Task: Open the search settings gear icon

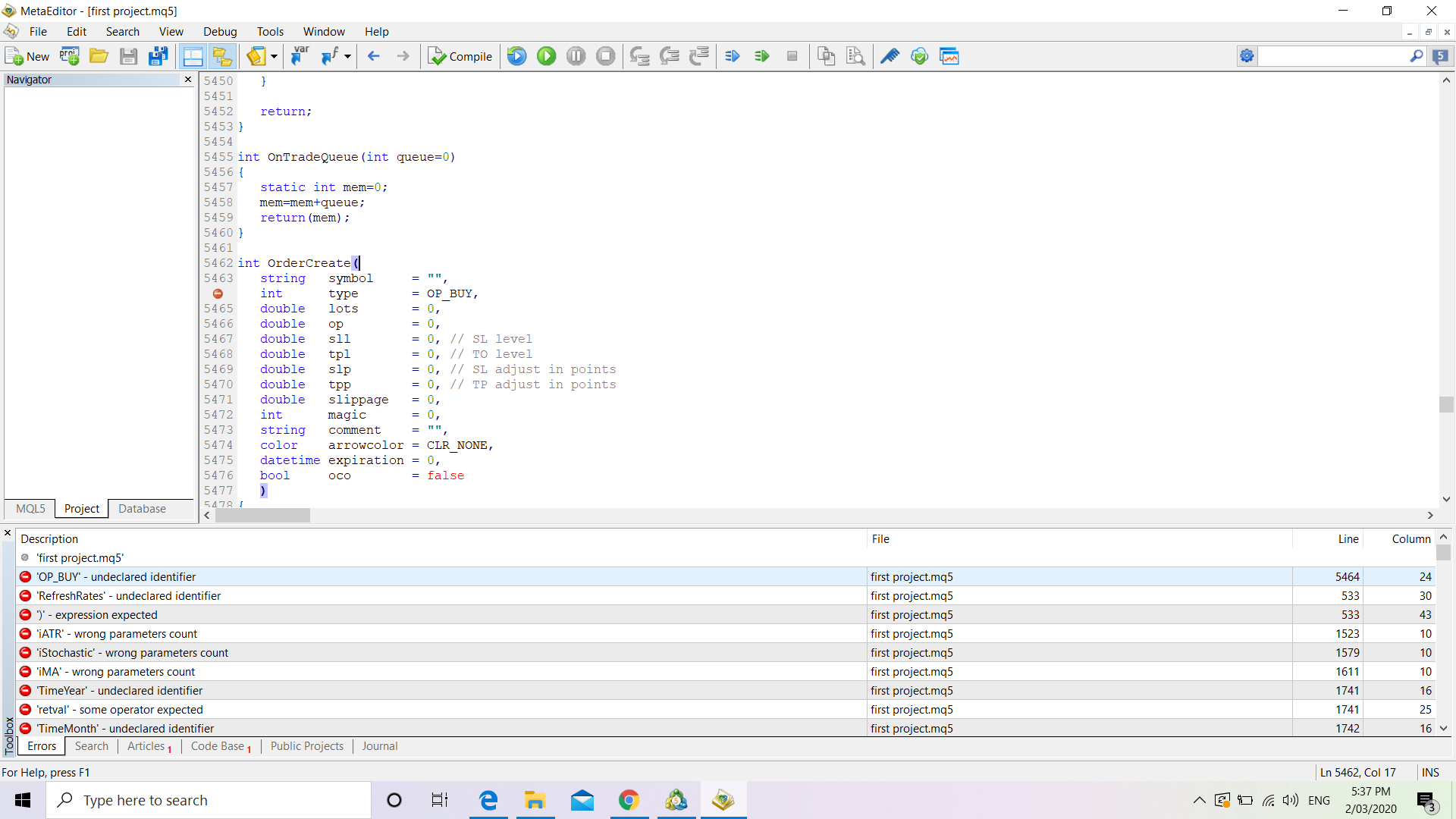Action: point(1247,56)
